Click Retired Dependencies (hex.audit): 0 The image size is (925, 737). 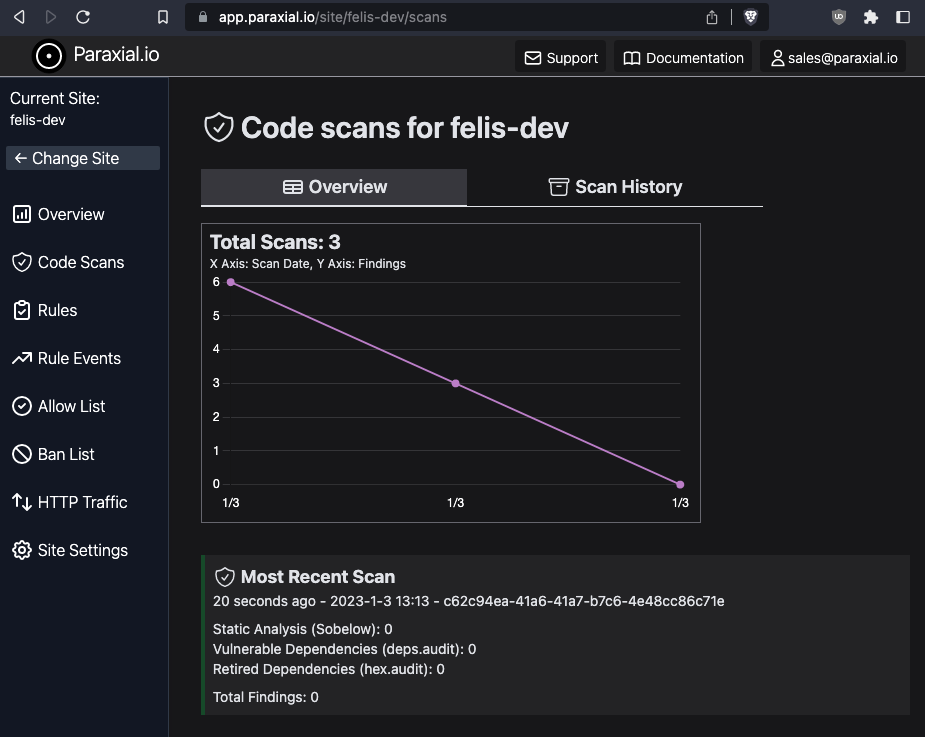[329, 669]
